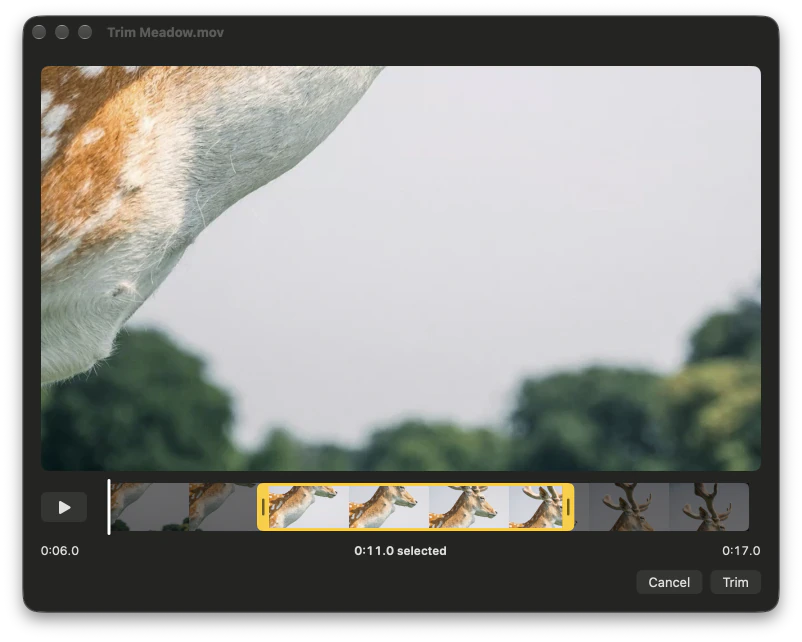
Task: Minimize the trim window
Action: pyautogui.click(x=62, y=32)
